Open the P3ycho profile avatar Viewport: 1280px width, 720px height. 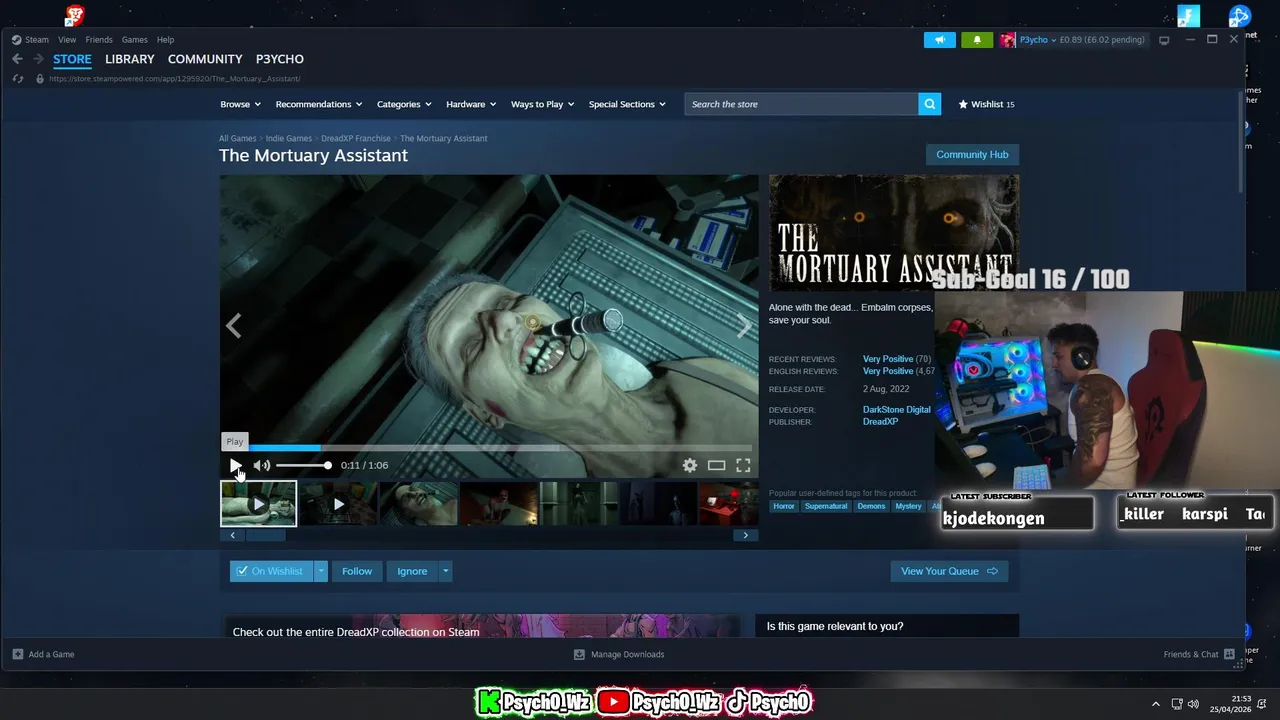tap(1008, 40)
